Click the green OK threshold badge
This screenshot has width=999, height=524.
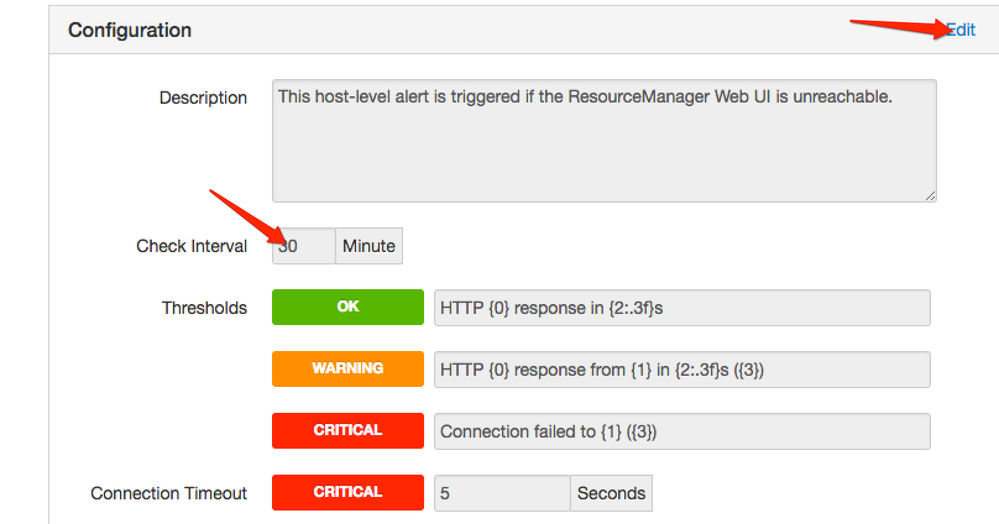pyautogui.click(x=348, y=307)
